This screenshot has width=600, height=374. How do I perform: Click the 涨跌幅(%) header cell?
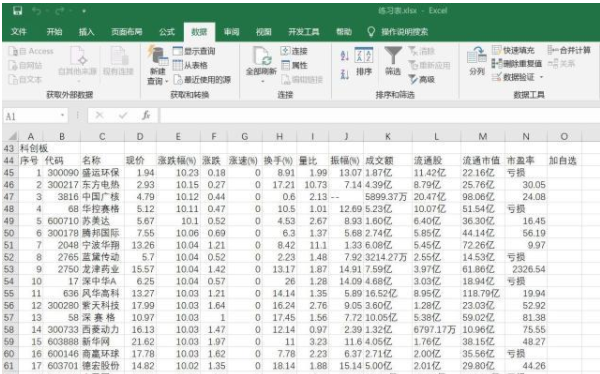178,161
